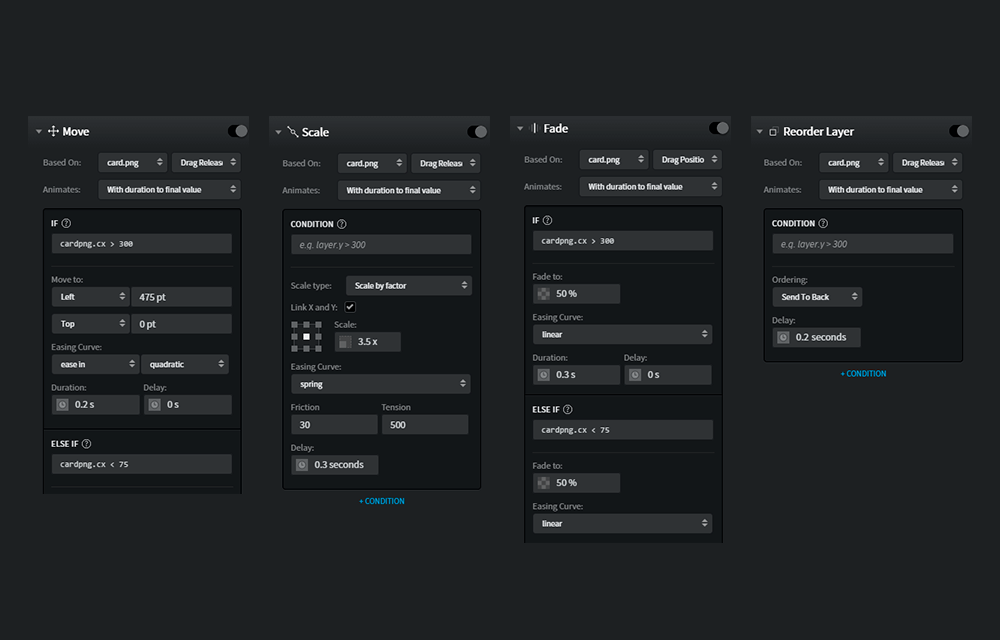Select the scale anchor point grid
Image resolution: width=1000 pixels, height=640 pixels.
(307, 337)
